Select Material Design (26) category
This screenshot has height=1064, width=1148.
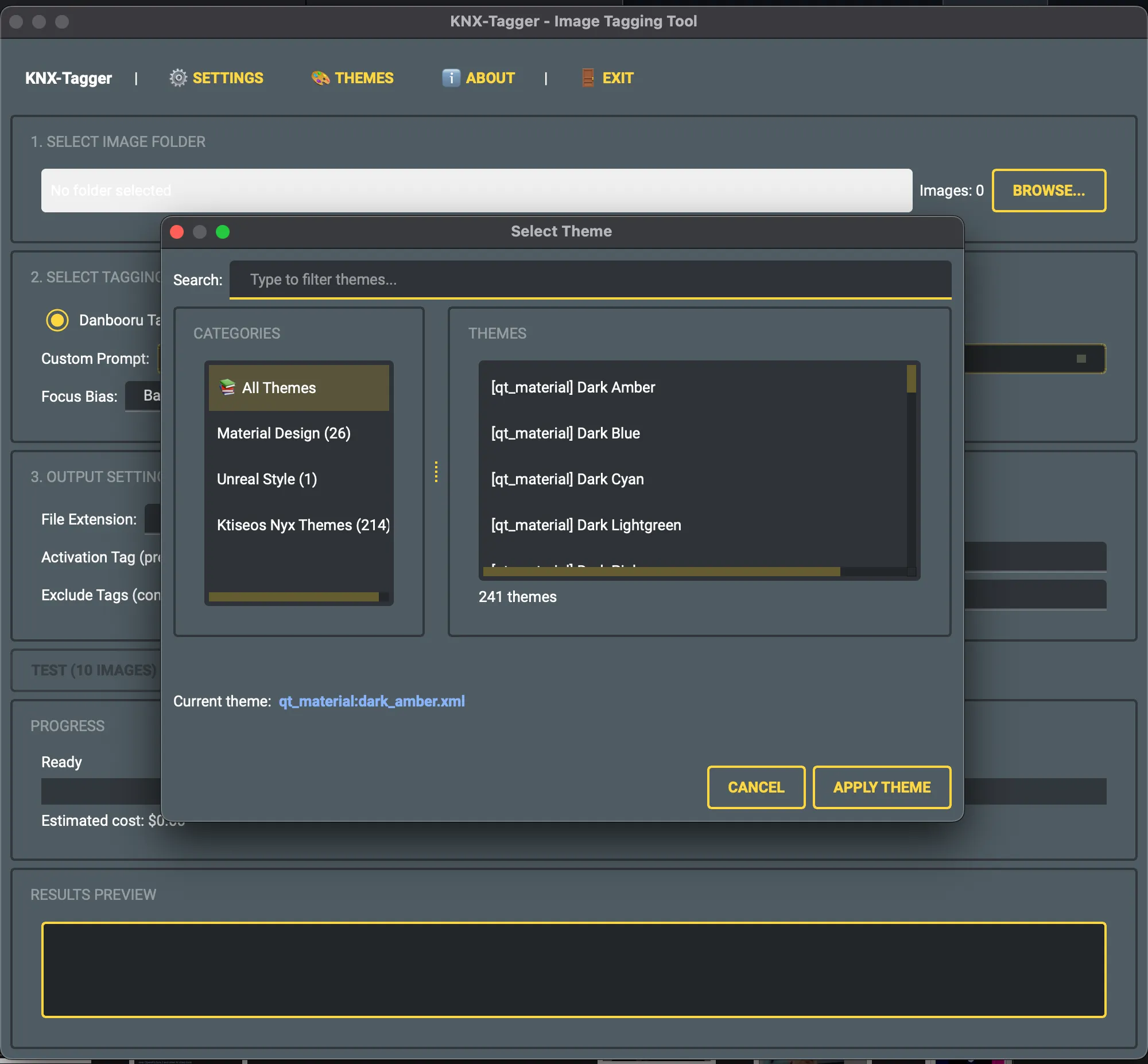[x=283, y=433]
